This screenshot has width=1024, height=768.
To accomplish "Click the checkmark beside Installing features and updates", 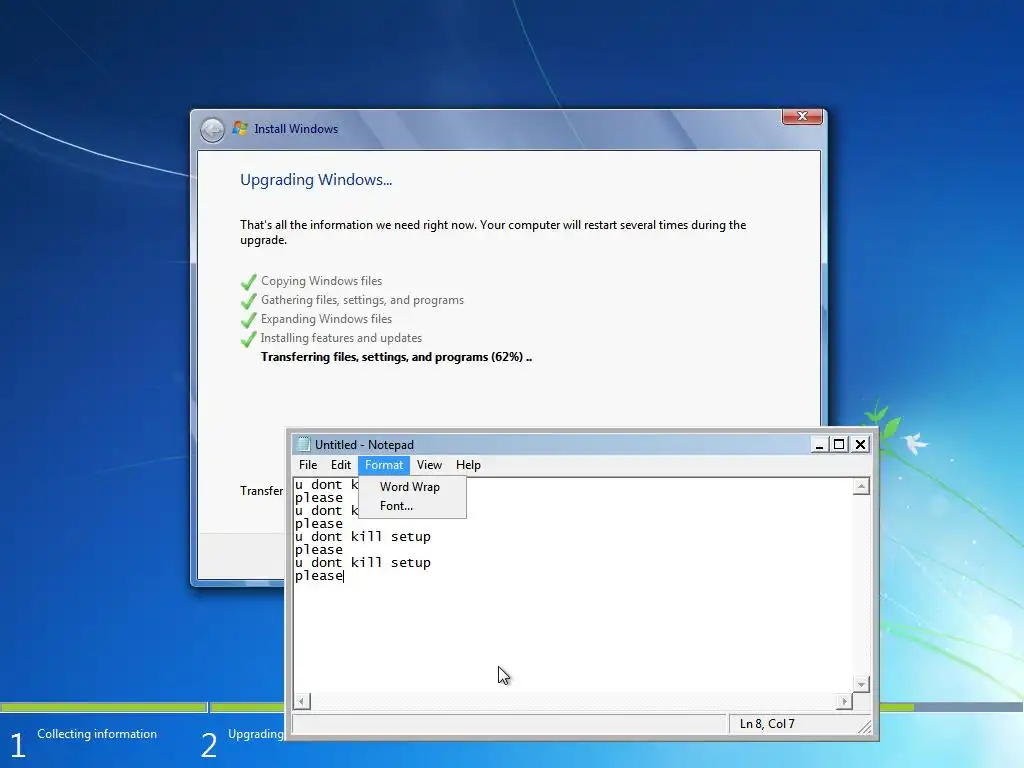I will click(248, 338).
